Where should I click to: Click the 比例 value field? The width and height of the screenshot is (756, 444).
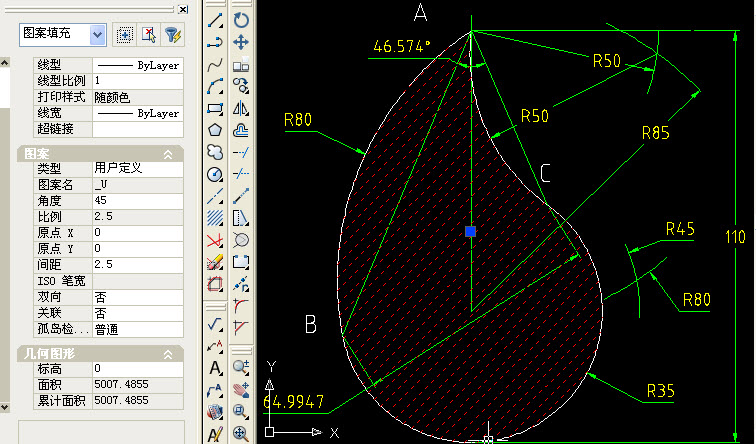[138, 216]
